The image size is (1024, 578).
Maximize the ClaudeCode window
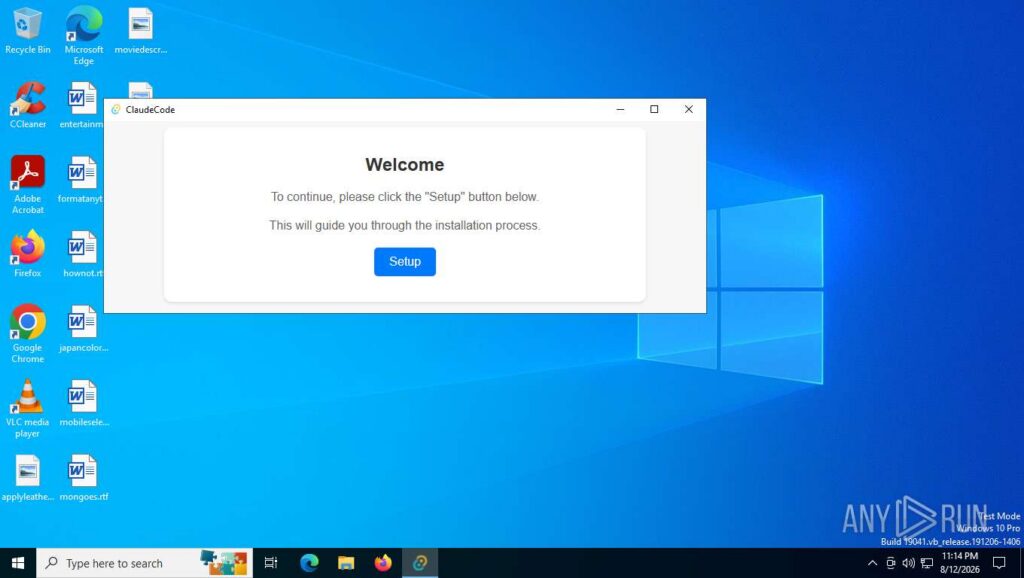(654, 110)
